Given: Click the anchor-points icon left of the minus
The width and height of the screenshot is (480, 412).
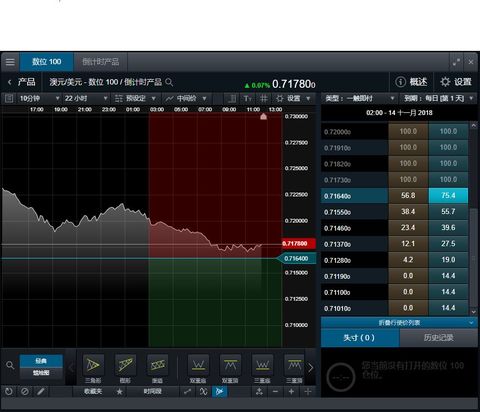Looking at the screenshot, I should click(259, 391).
